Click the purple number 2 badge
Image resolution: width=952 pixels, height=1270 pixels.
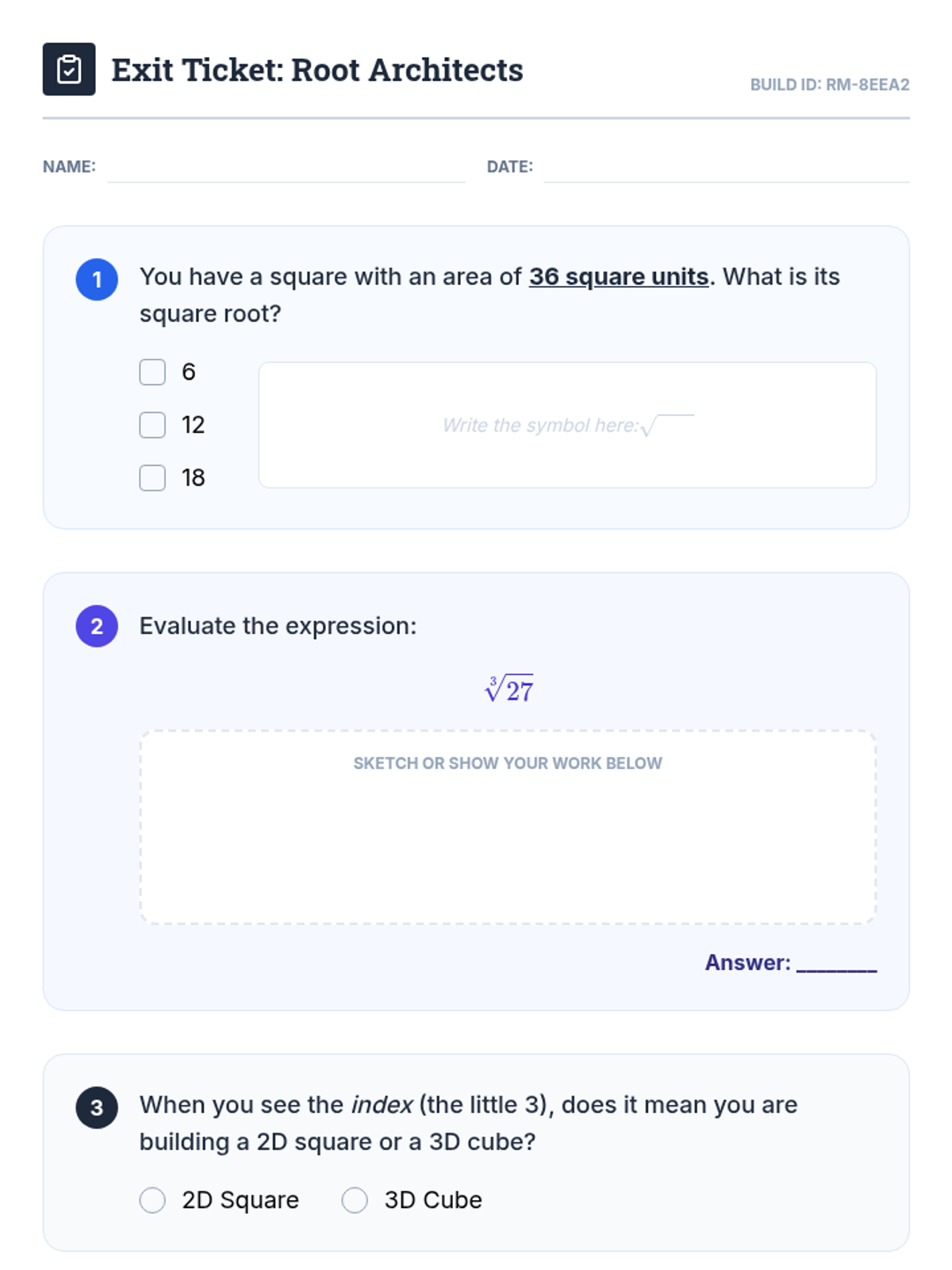[x=97, y=626]
